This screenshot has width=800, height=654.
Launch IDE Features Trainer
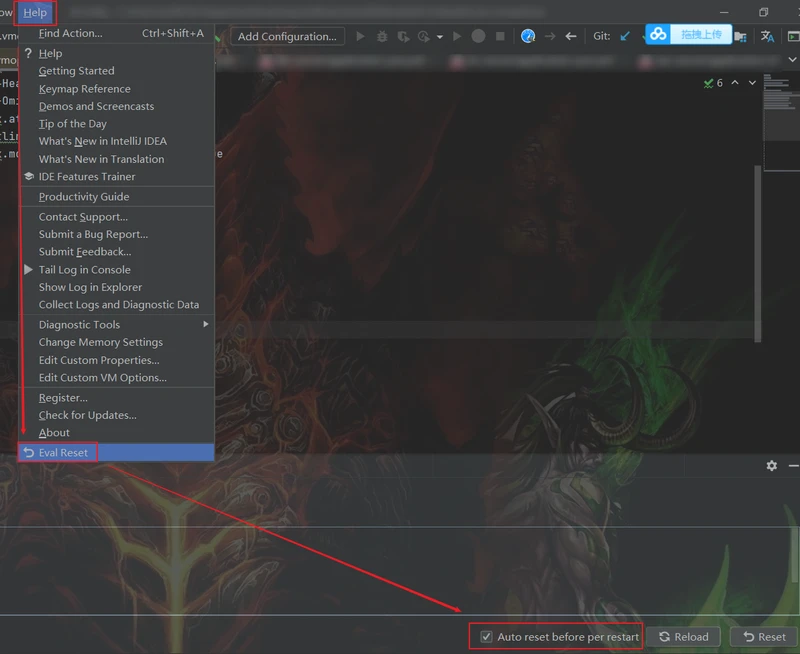[117, 177]
